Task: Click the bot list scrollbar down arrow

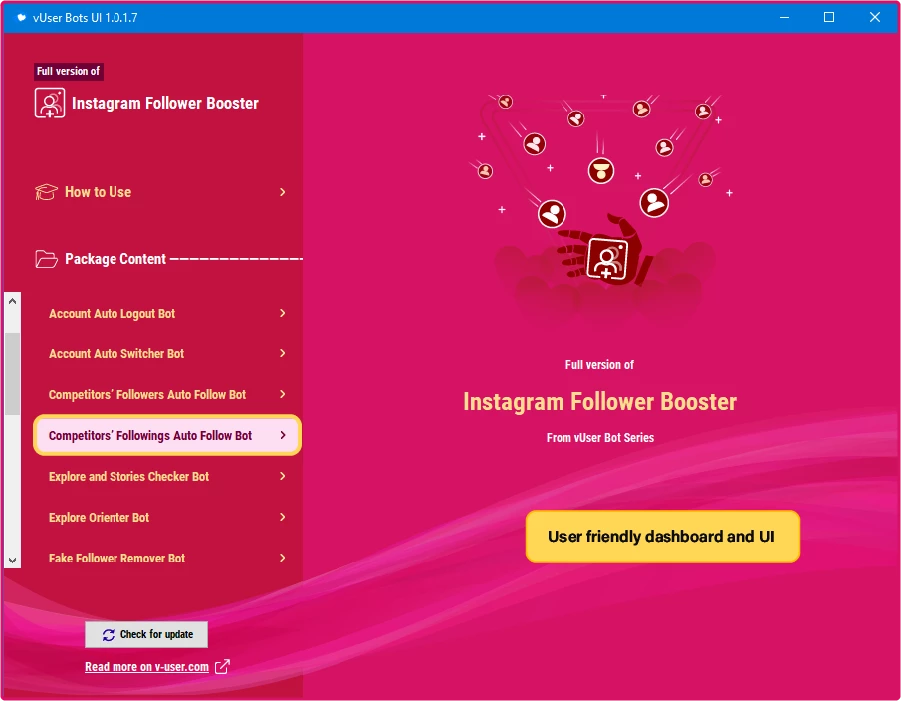Action: coord(12,560)
